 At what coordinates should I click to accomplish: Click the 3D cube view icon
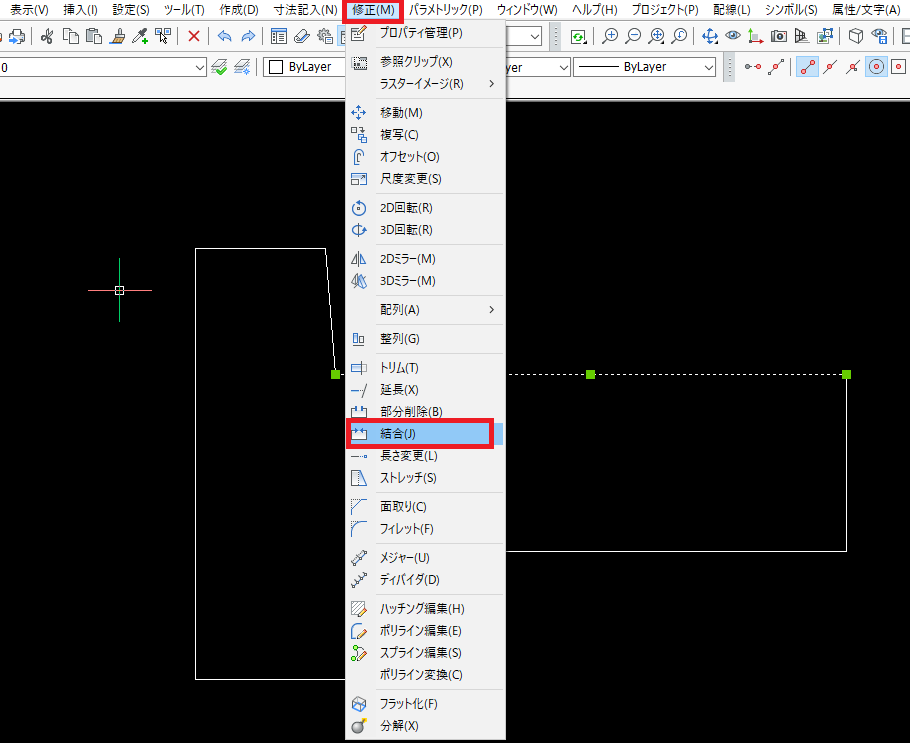point(855,37)
